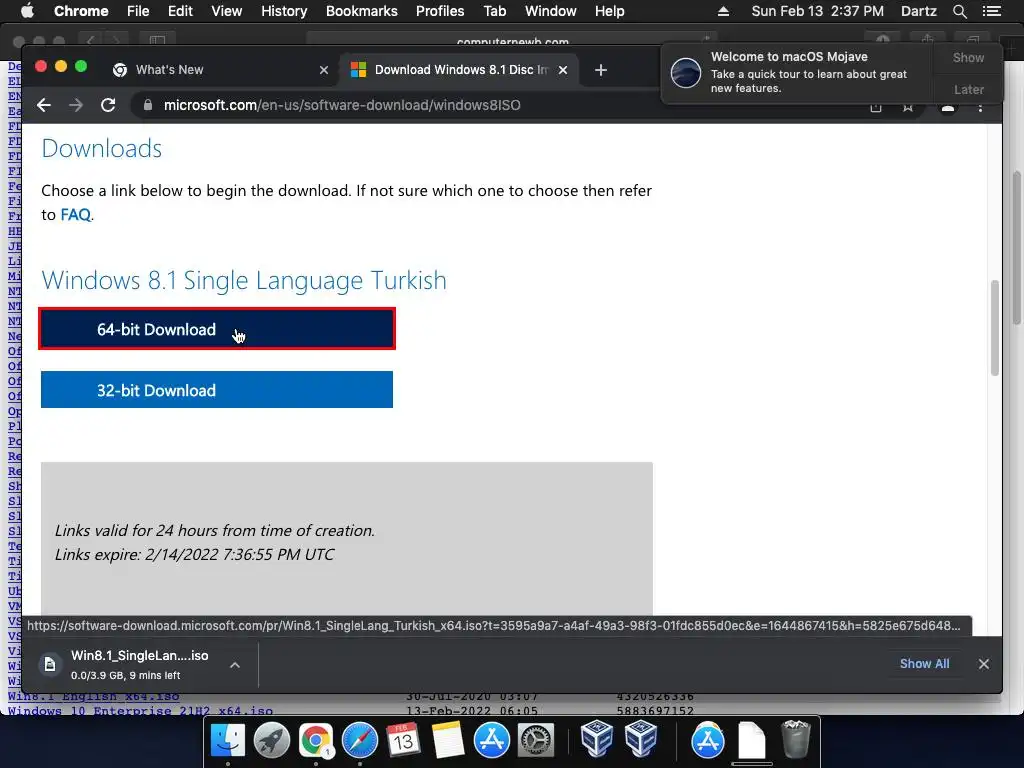
Task: Open Calendar from the Dock
Action: coord(404,741)
